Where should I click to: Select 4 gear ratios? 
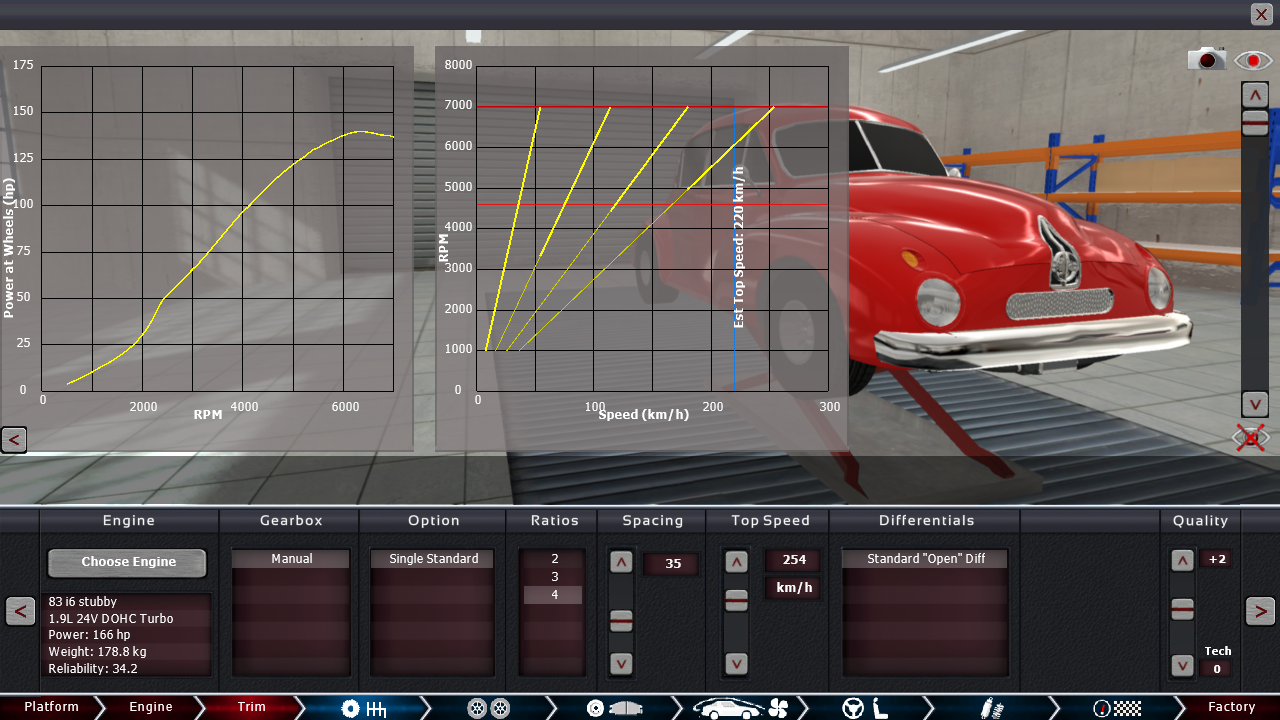point(554,595)
